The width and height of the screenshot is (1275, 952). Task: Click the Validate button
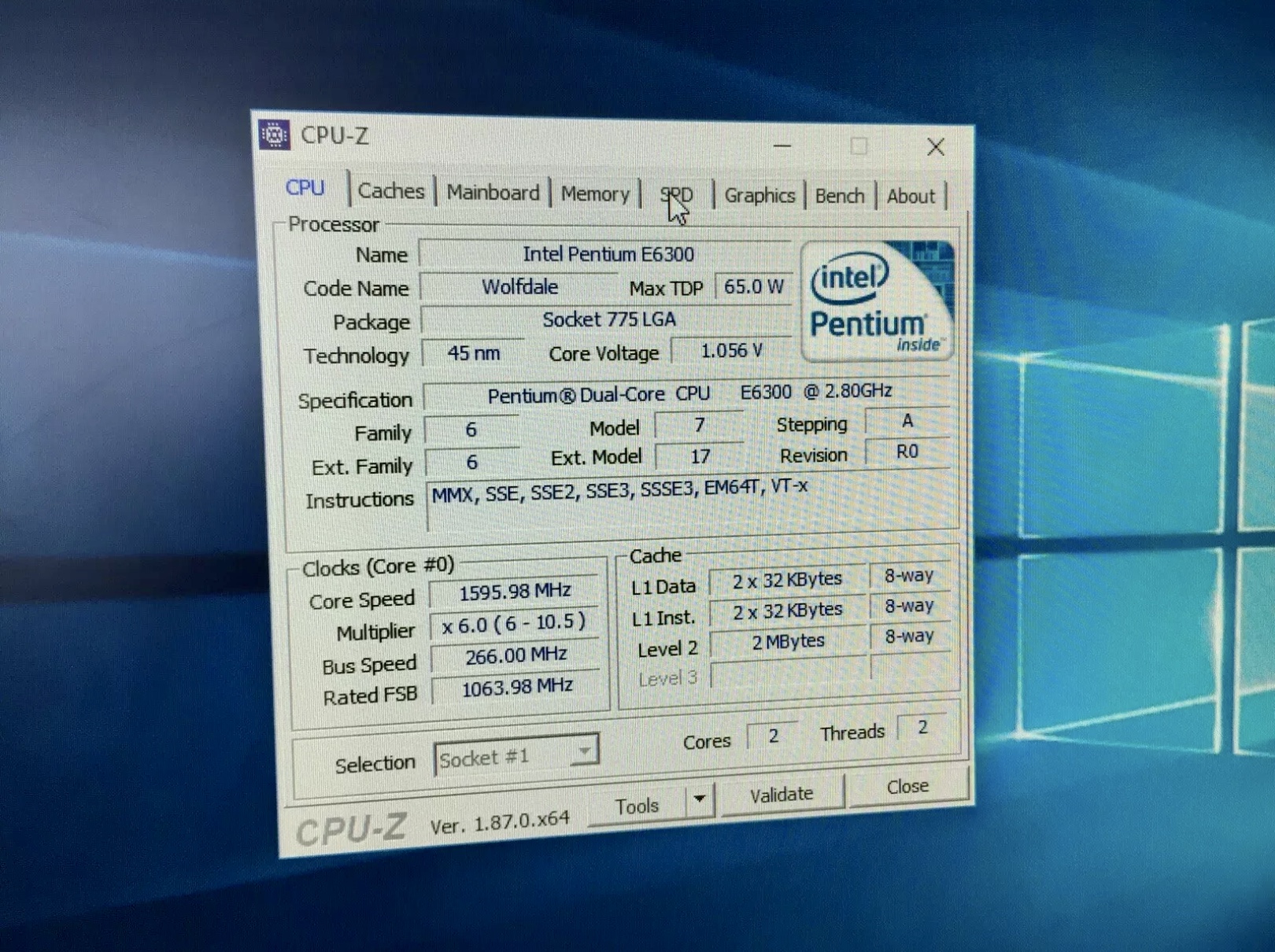tap(782, 795)
